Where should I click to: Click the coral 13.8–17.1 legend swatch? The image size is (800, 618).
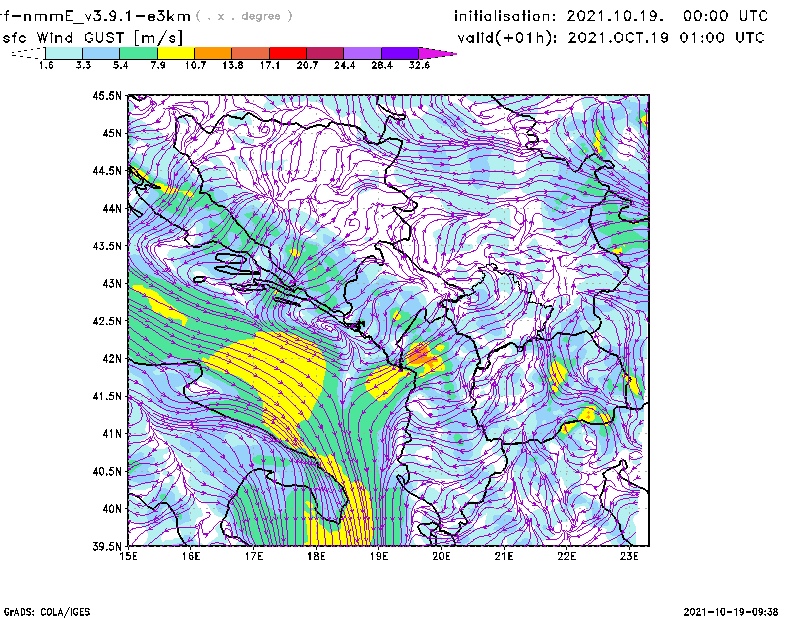[x=251, y=53]
